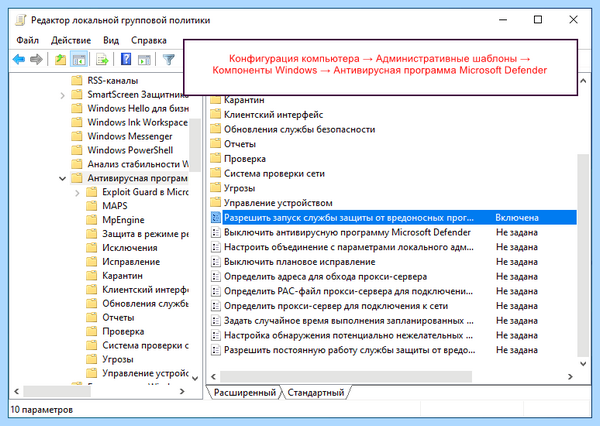
Task: Select RSS-каналы in the tree
Action: pyautogui.click(x=112, y=81)
